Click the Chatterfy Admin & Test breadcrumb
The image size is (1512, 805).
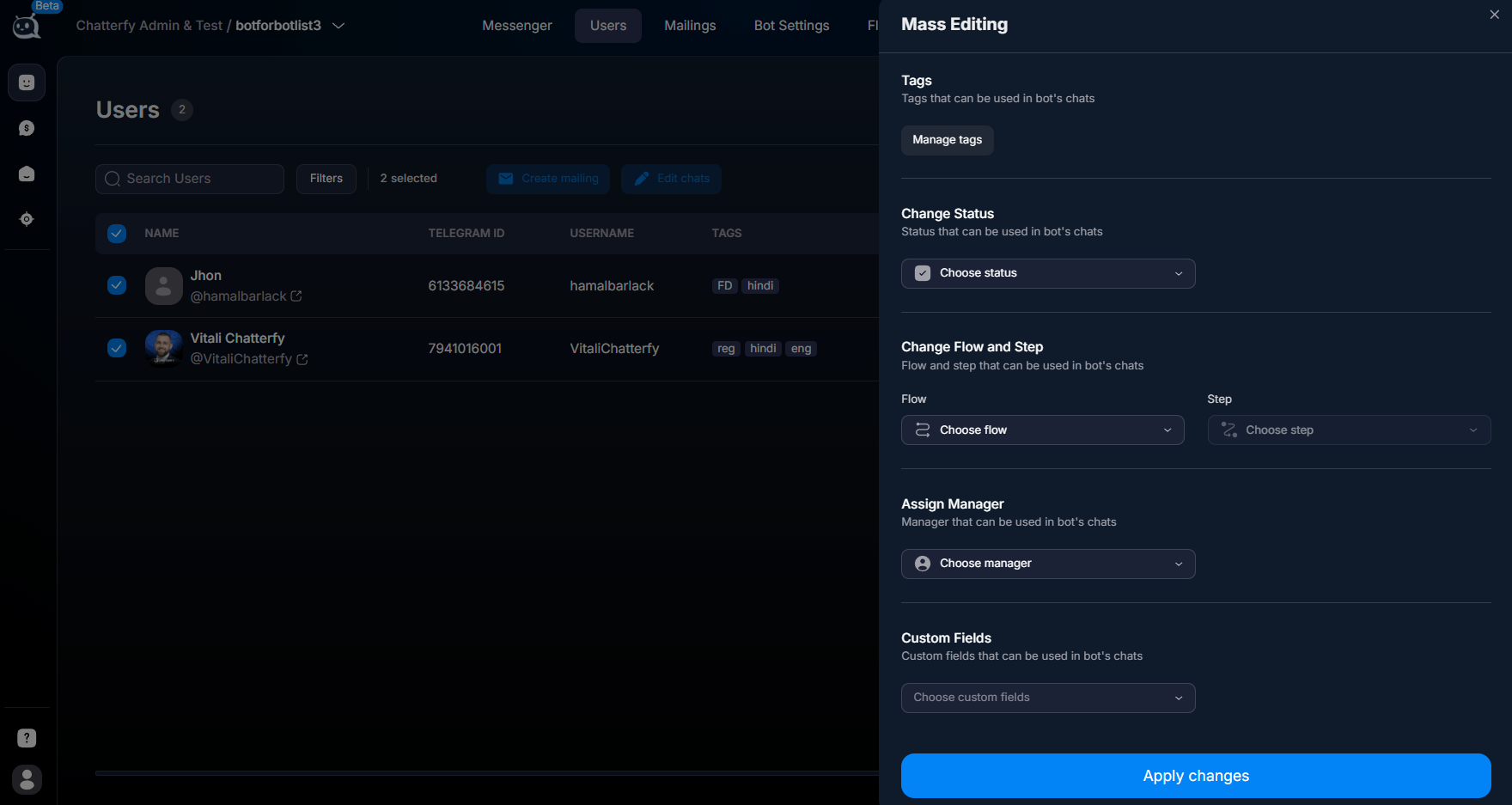(x=149, y=26)
